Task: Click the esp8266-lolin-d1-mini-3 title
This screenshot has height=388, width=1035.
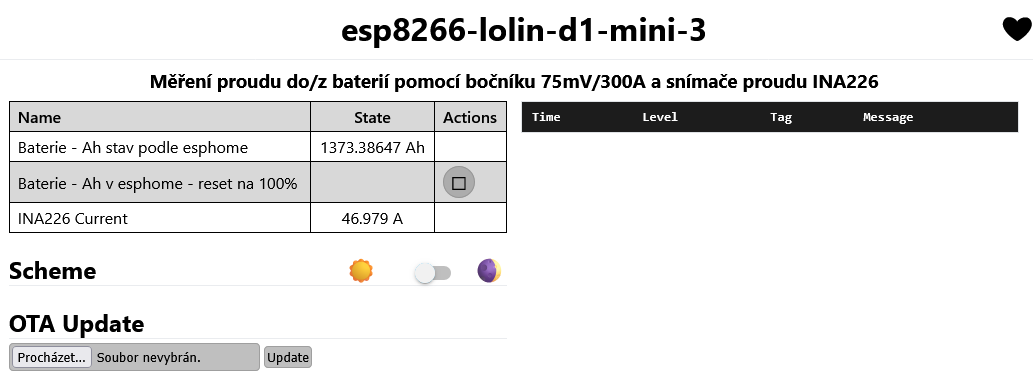Action: click(523, 30)
